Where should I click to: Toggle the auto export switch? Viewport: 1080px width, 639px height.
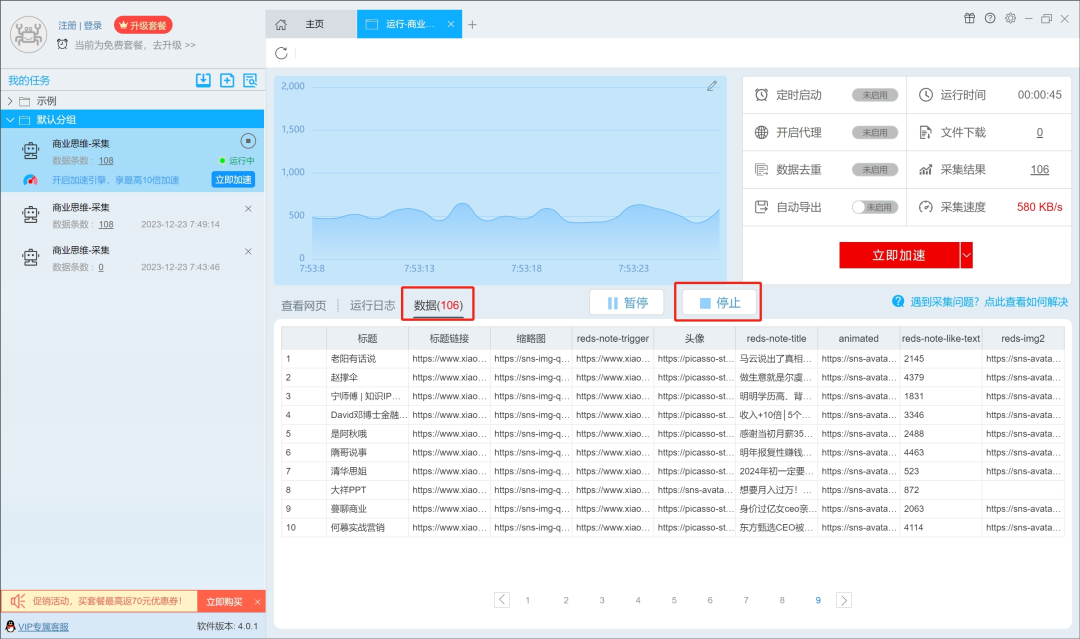coord(875,207)
